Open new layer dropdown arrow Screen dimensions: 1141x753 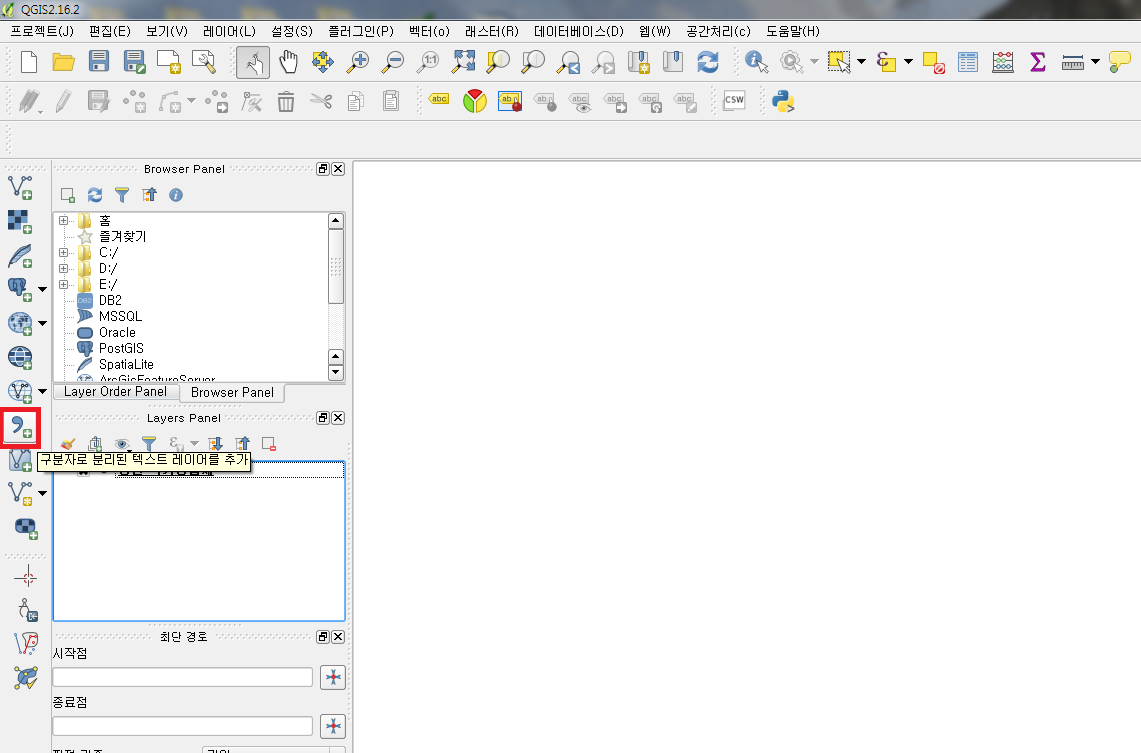coord(42,493)
